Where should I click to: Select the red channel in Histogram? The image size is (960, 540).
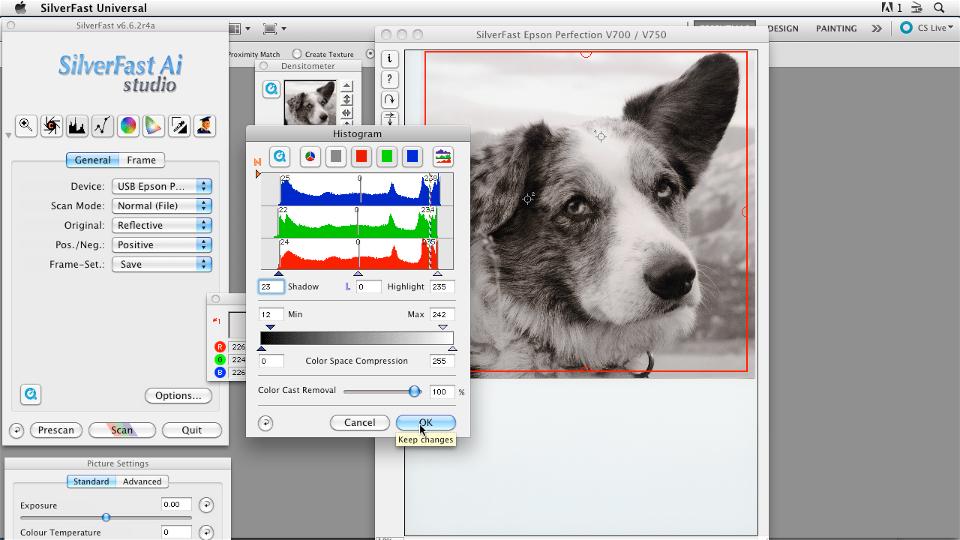point(361,157)
